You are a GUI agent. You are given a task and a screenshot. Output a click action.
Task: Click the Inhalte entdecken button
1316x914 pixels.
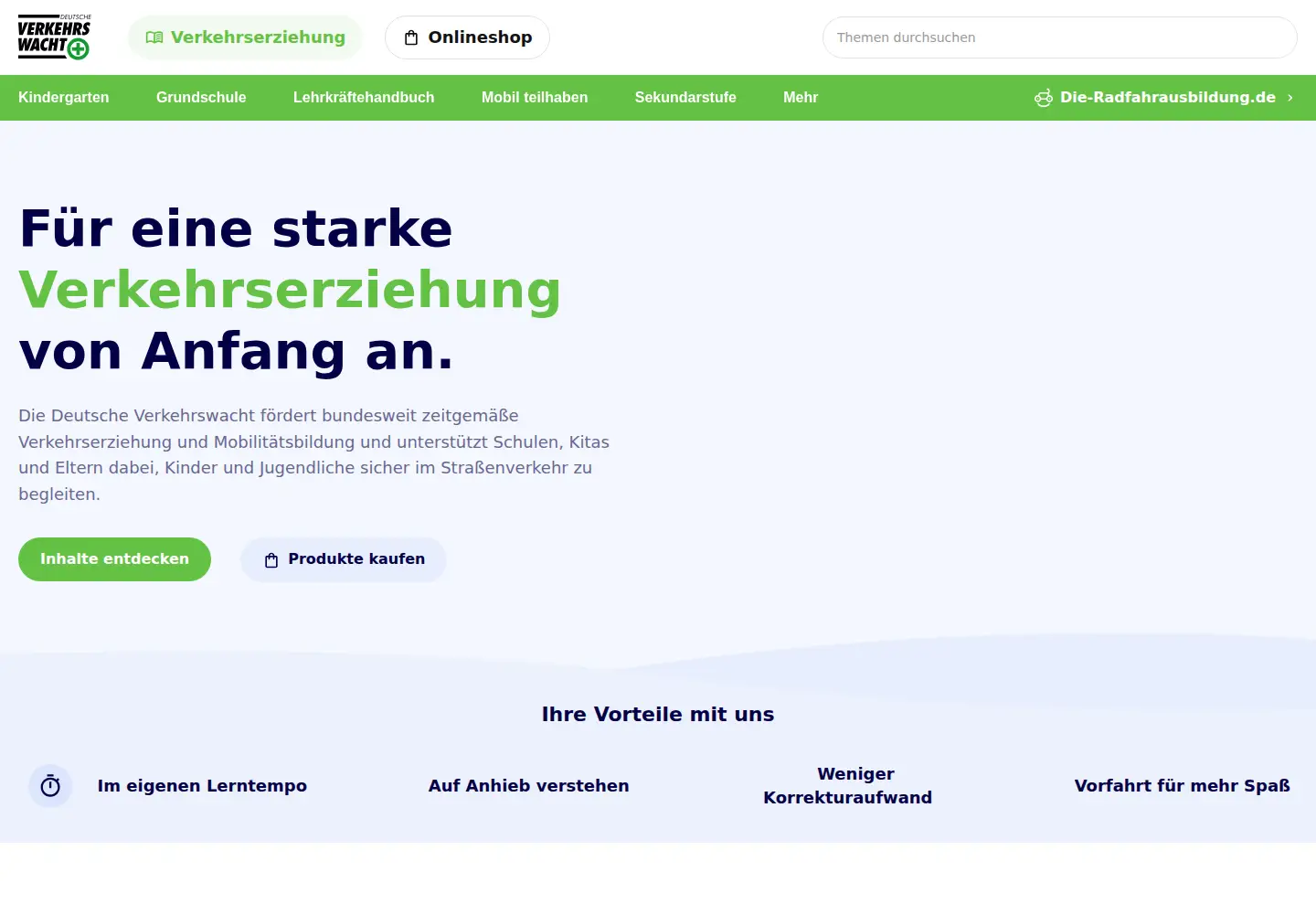[114, 559]
